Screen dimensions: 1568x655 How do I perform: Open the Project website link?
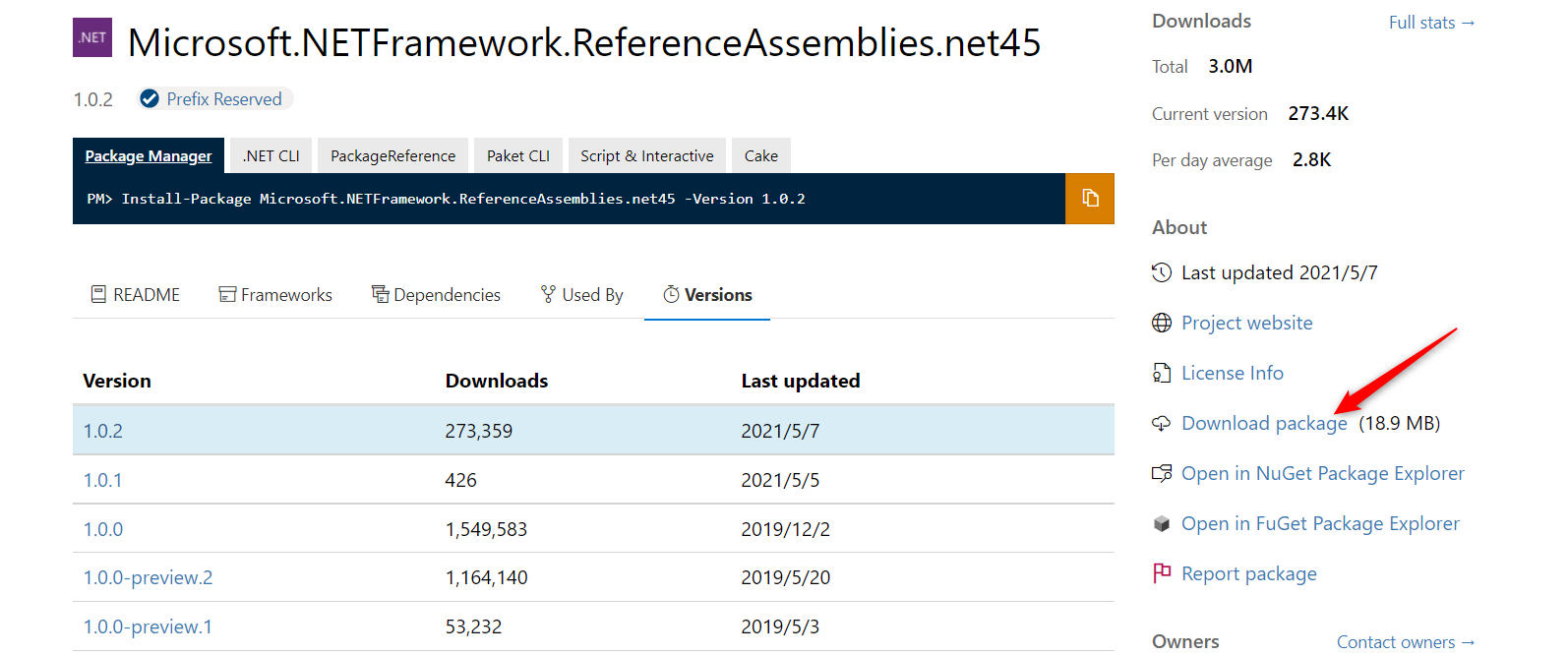[1247, 323]
